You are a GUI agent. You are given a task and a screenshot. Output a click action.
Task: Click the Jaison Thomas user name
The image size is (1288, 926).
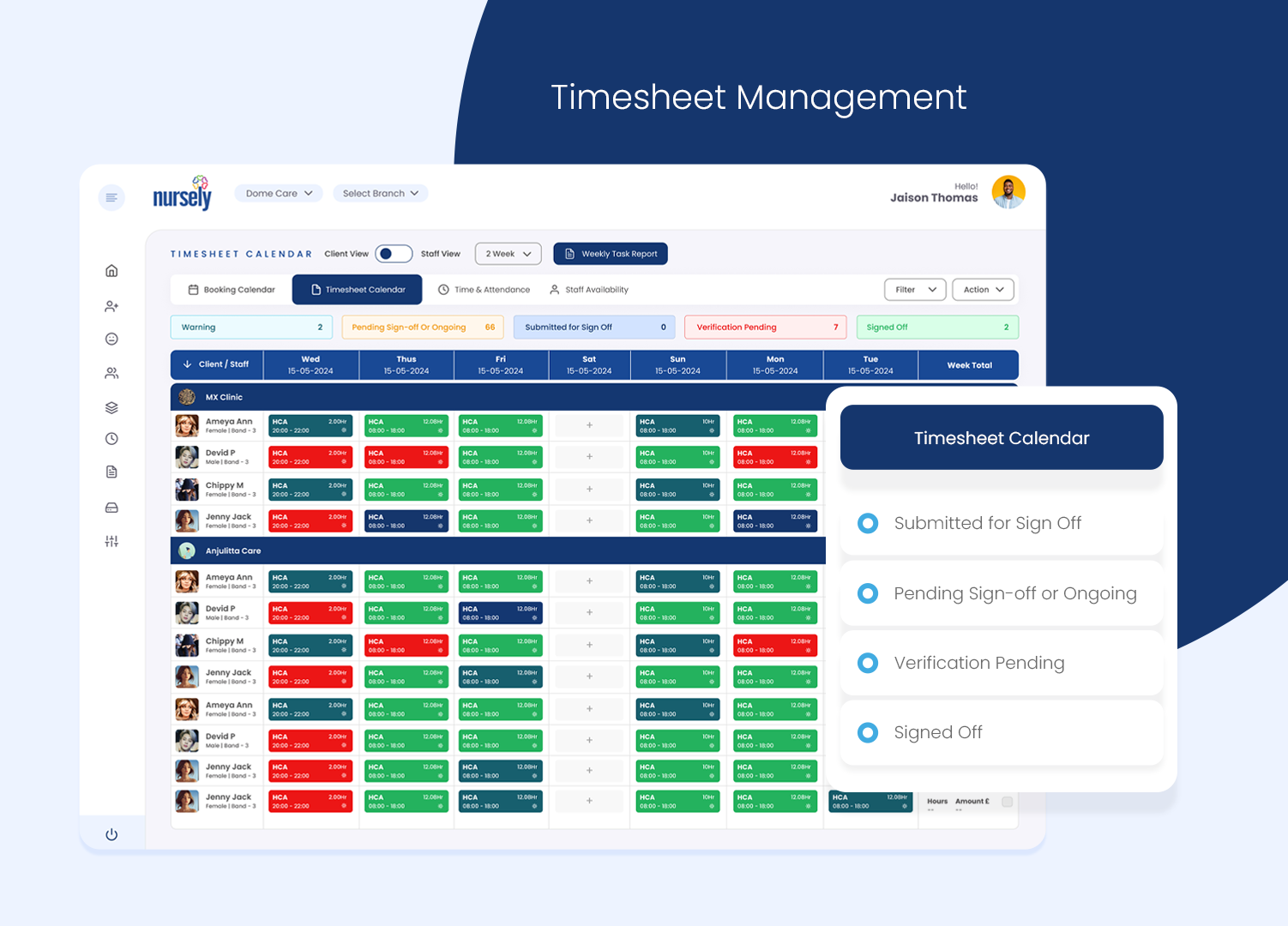(x=934, y=198)
